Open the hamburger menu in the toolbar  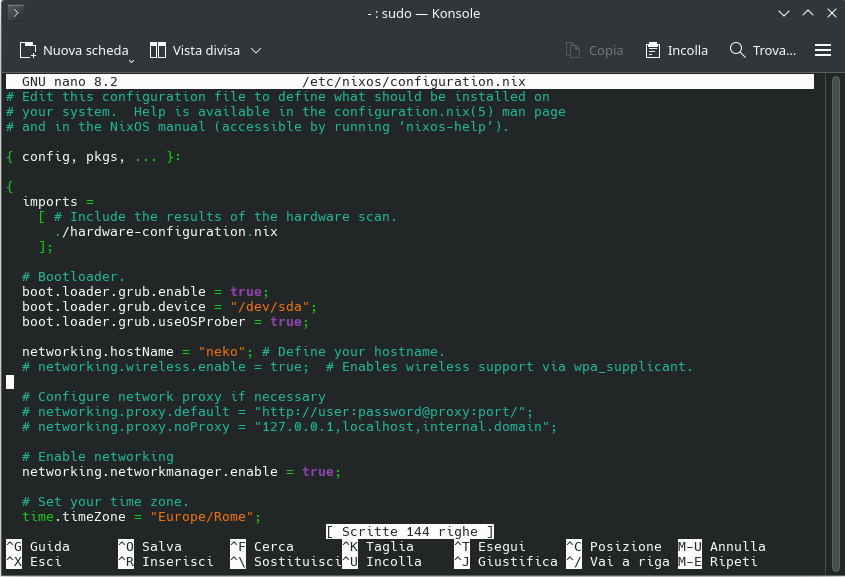click(x=823, y=50)
